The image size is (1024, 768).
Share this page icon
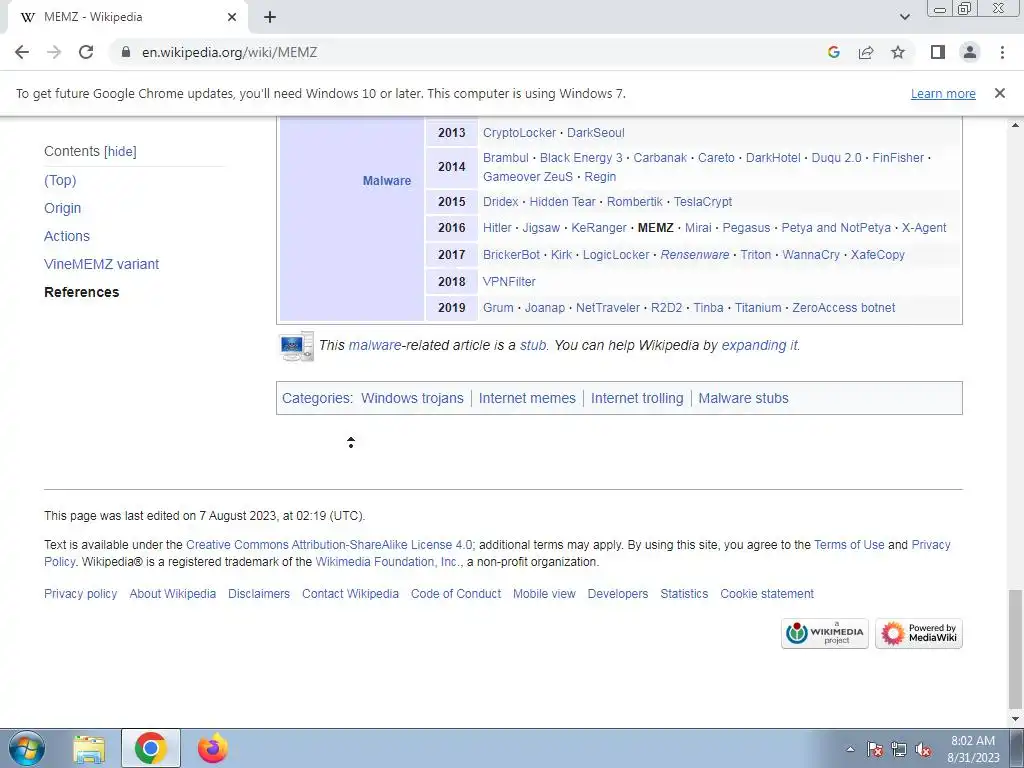[x=866, y=52]
